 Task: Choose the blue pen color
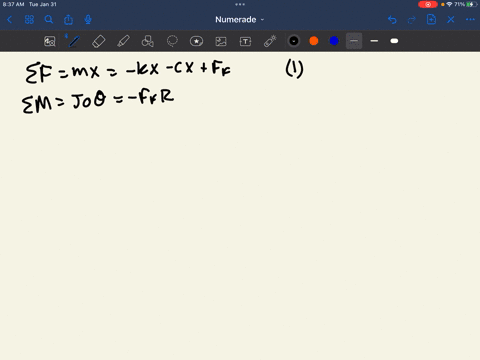click(x=334, y=41)
